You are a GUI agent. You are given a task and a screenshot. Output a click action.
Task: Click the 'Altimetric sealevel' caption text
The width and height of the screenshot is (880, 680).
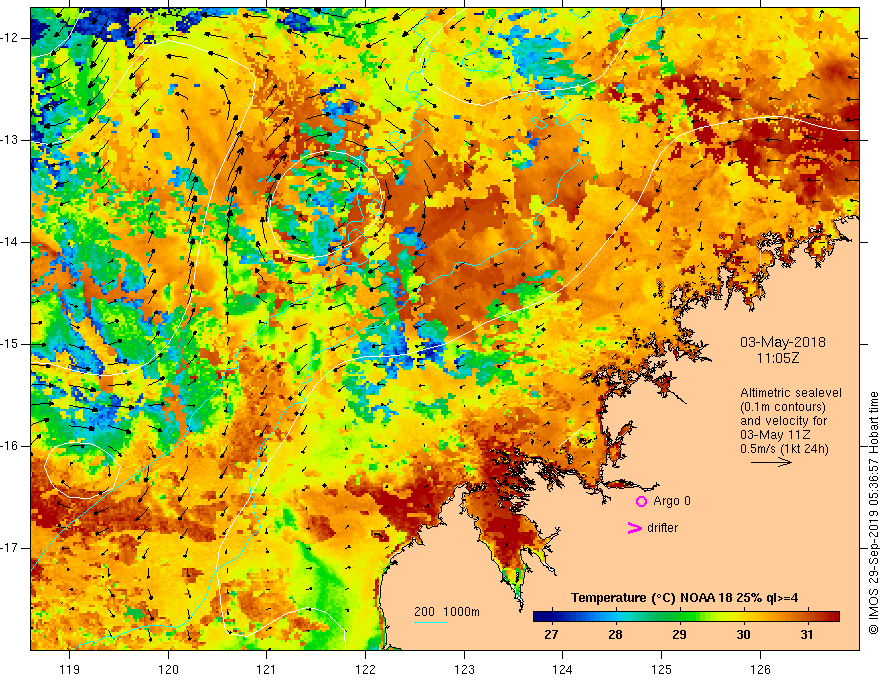[791, 393]
